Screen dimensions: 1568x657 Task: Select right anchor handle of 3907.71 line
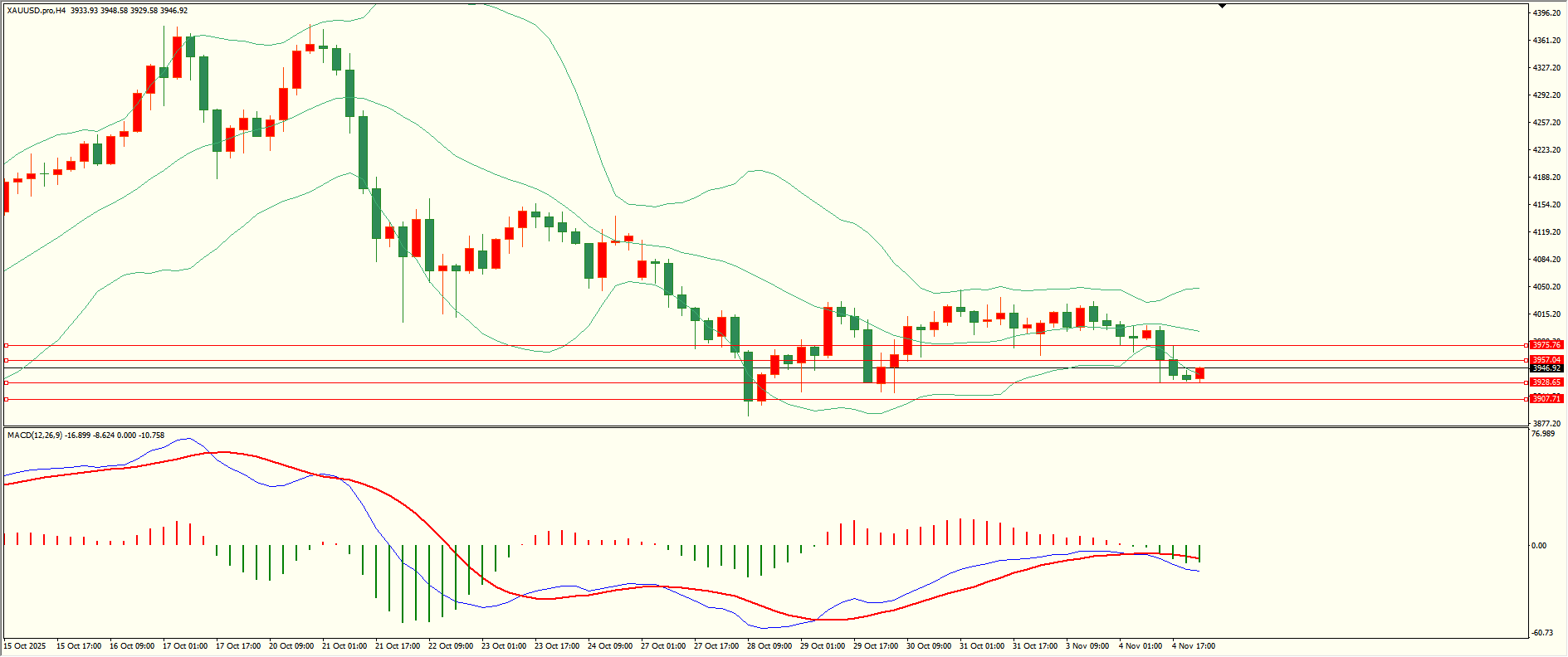click(1526, 399)
